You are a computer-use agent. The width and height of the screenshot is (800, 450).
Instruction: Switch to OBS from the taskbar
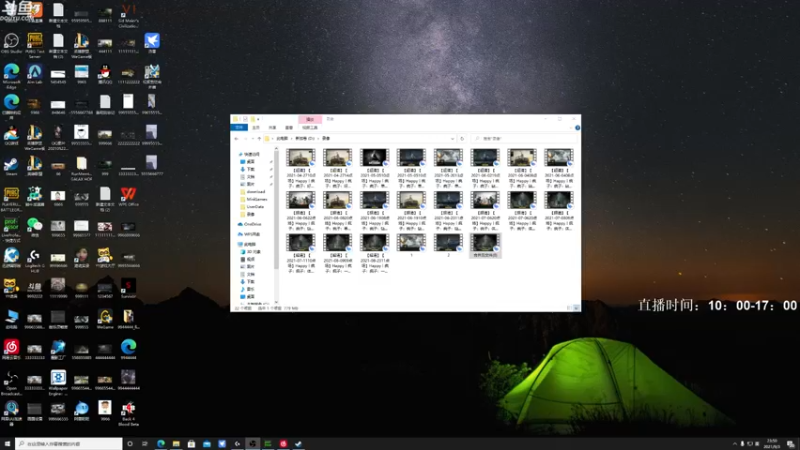253,444
